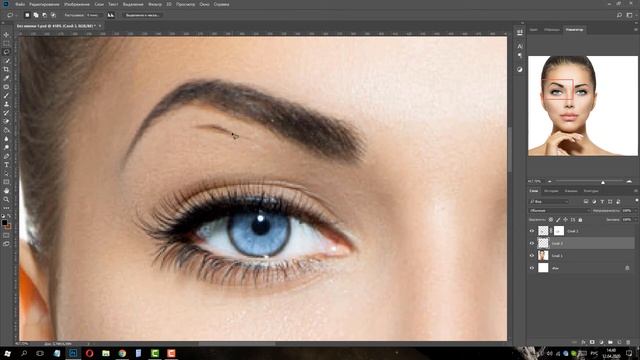Select the Brush tool
The height and width of the screenshot is (360, 640).
pyautogui.click(x=6, y=96)
